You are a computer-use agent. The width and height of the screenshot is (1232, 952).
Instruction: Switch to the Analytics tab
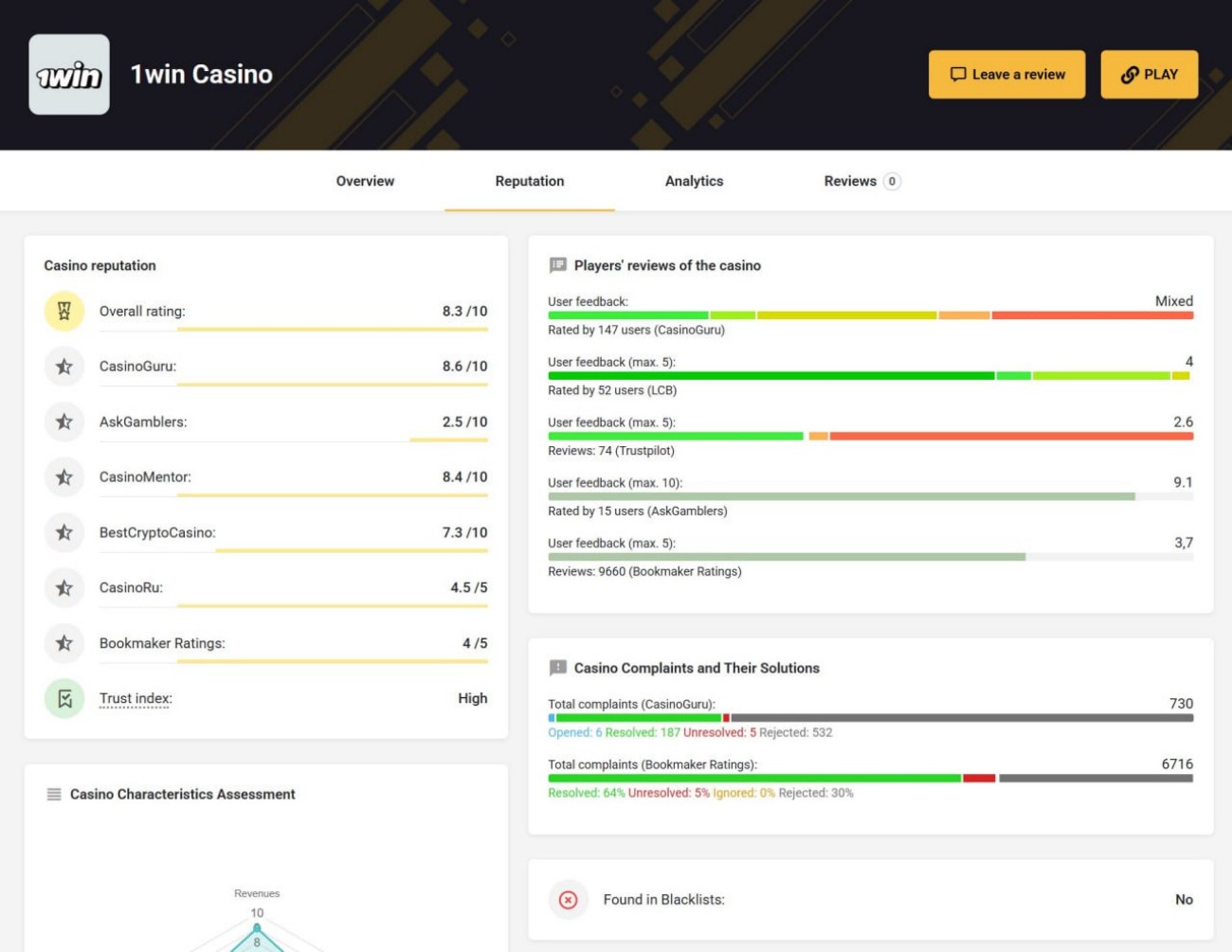(694, 181)
